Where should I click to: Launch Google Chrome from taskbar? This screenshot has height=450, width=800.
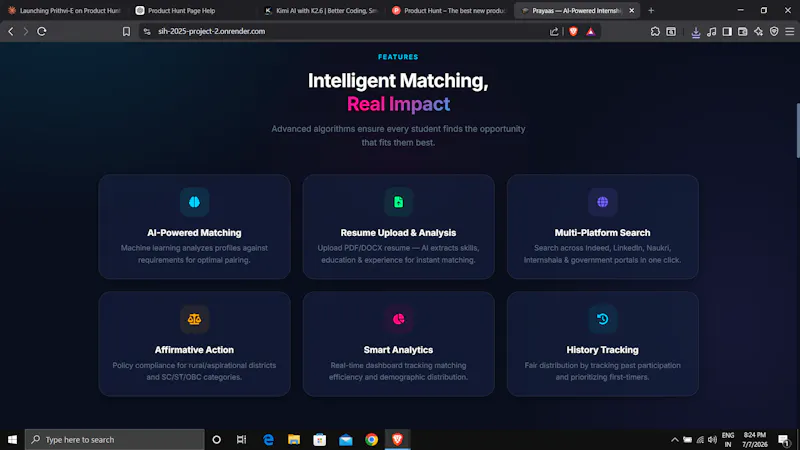[371, 439]
